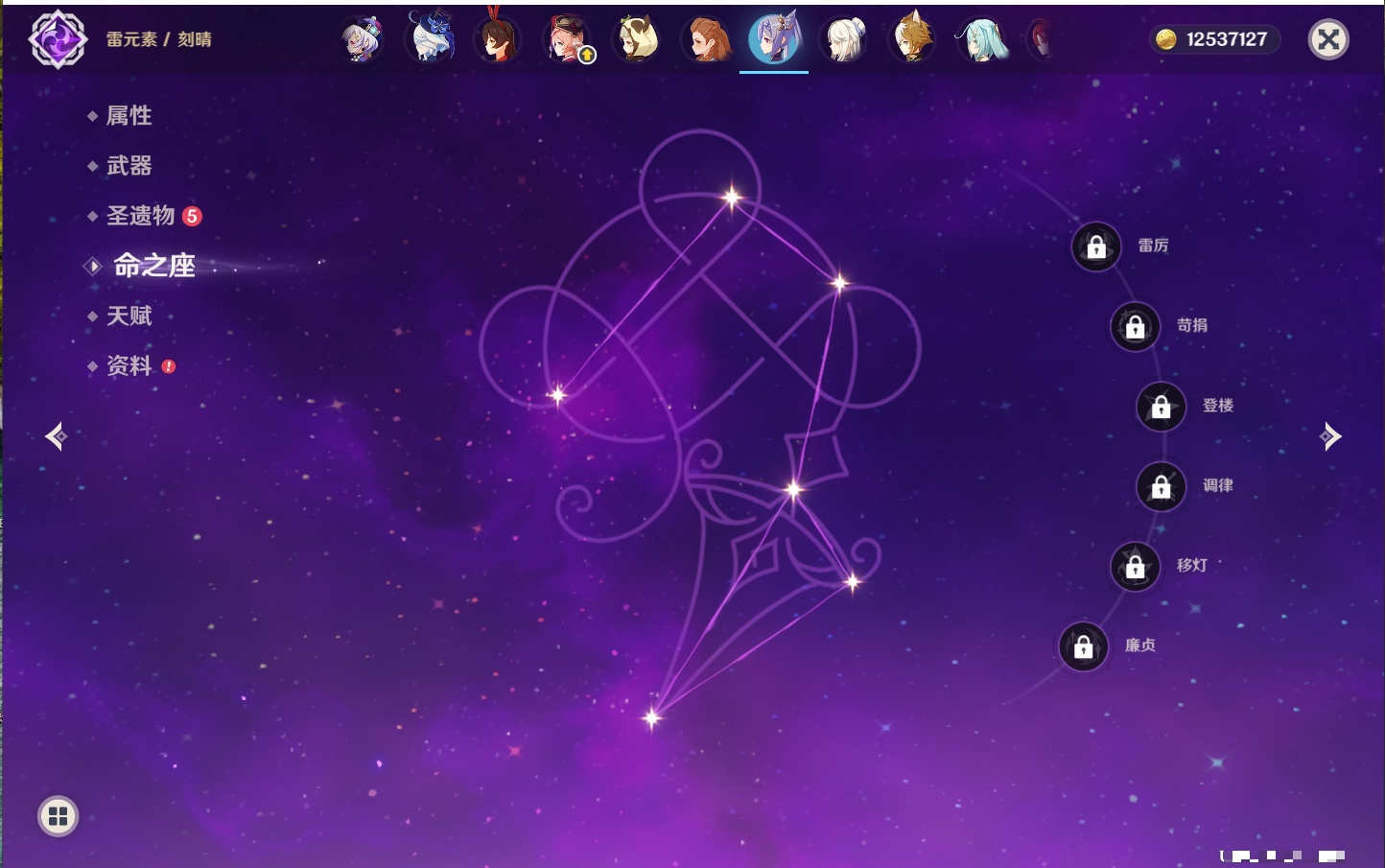1385x868 pixels.
Task: Choose the avatar wearing the blue hat
Action: pyautogui.click(x=431, y=38)
